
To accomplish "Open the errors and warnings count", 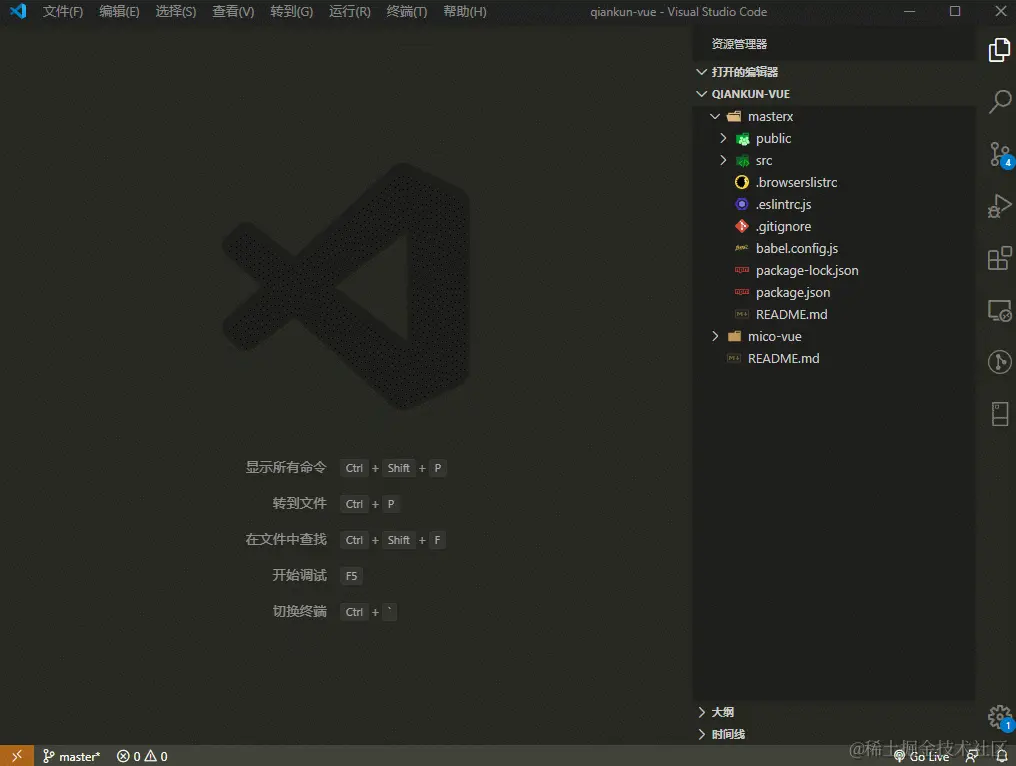I will click(x=142, y=756).
